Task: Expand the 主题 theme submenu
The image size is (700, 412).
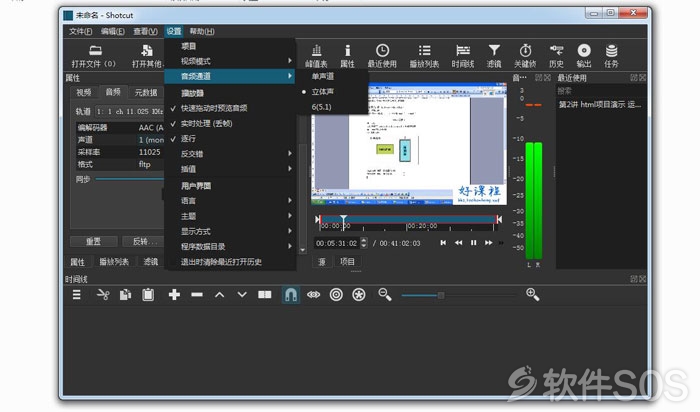Action: [x=230, y=216]
